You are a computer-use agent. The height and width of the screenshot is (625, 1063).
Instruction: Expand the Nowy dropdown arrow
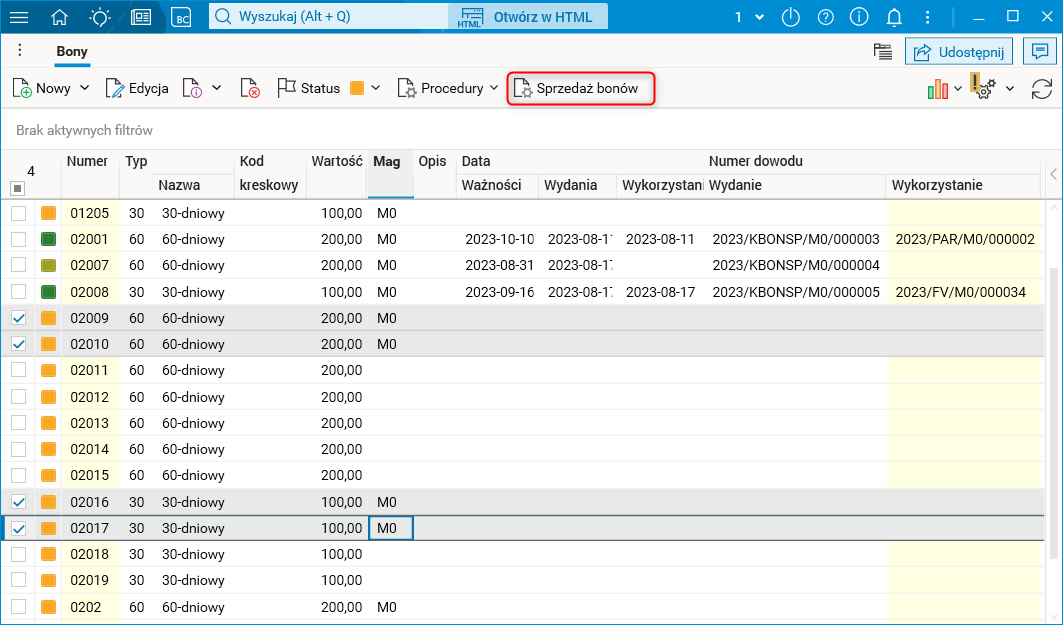pos(84,88)
